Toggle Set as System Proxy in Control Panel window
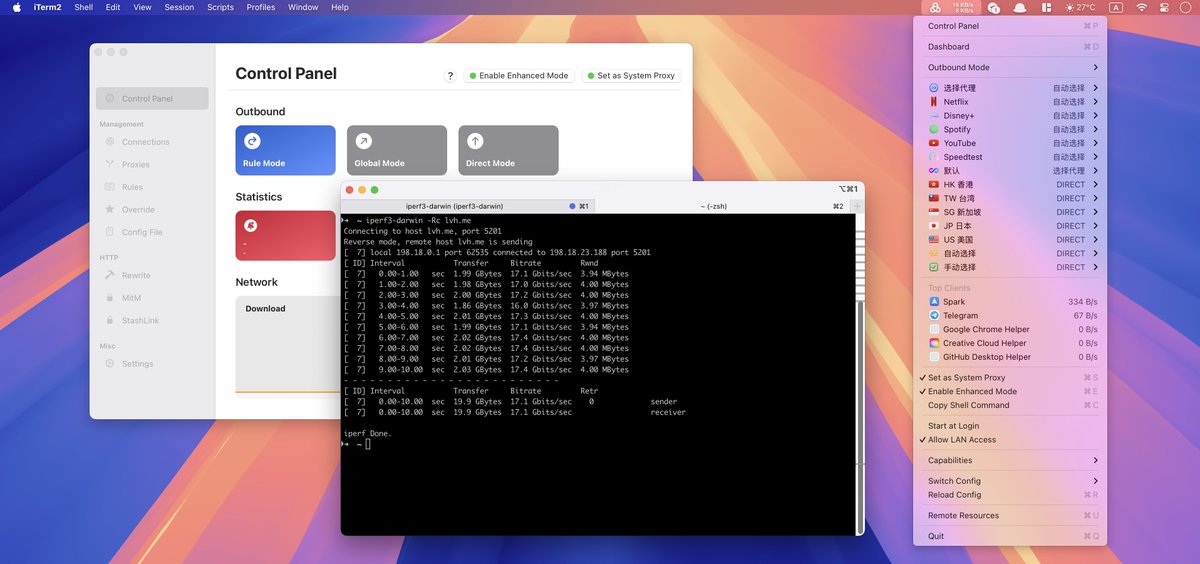Screen dimensions: 1200x564 pos(631,76)
